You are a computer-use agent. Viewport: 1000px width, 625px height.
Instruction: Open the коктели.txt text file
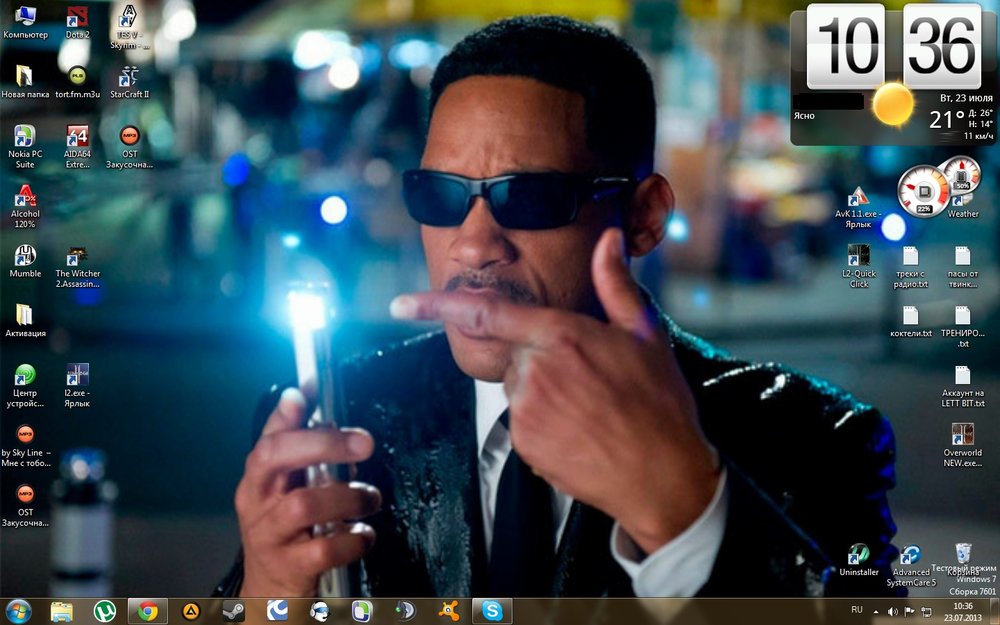pos(910,318)
